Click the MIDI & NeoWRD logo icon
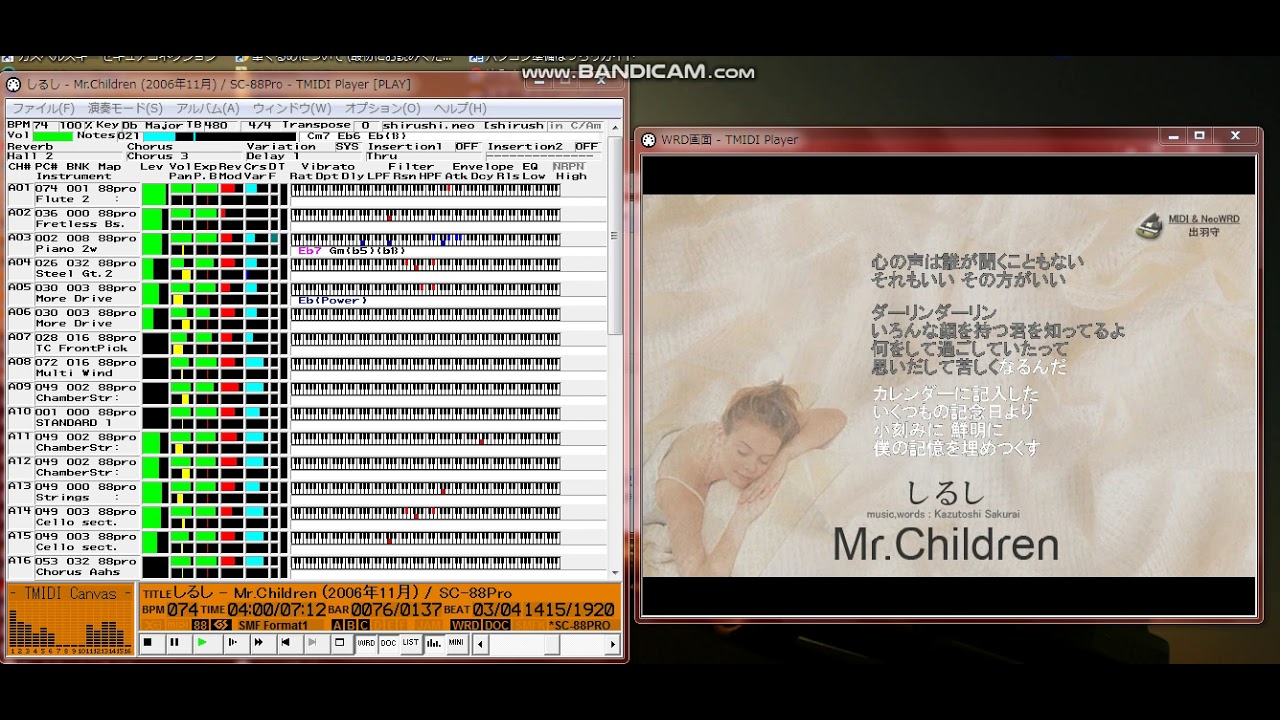Screen dimensions: 1280x720 1149,227
